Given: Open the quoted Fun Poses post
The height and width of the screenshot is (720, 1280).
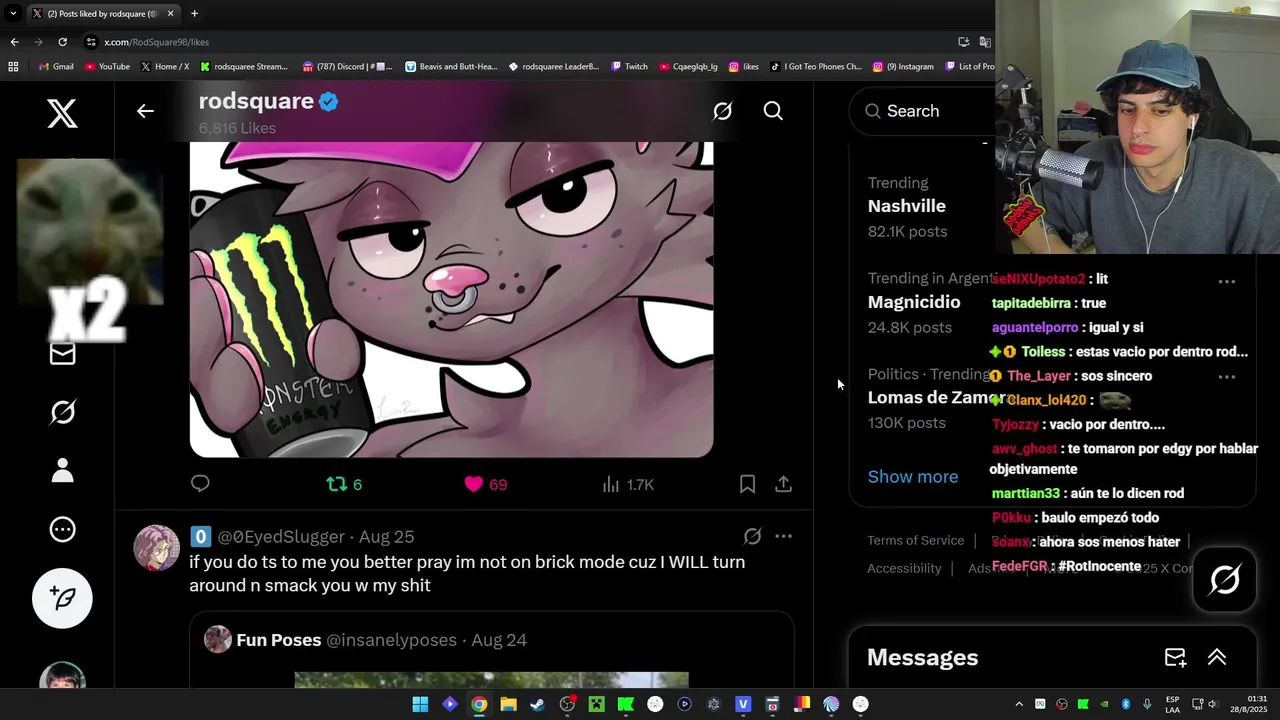Looking at the screenshot, I should 491,650.
